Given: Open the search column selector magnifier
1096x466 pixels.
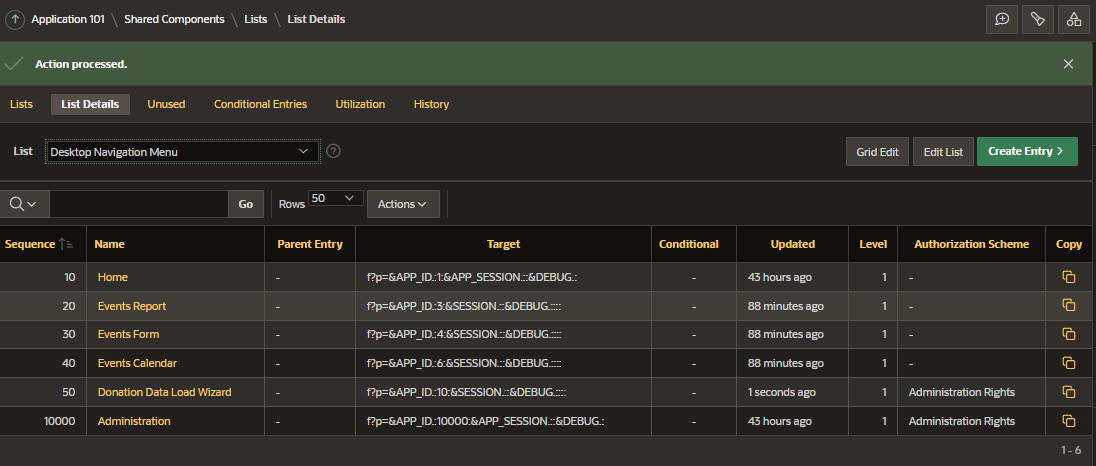Looking at the screenshot, I should [x=23, y=204].
